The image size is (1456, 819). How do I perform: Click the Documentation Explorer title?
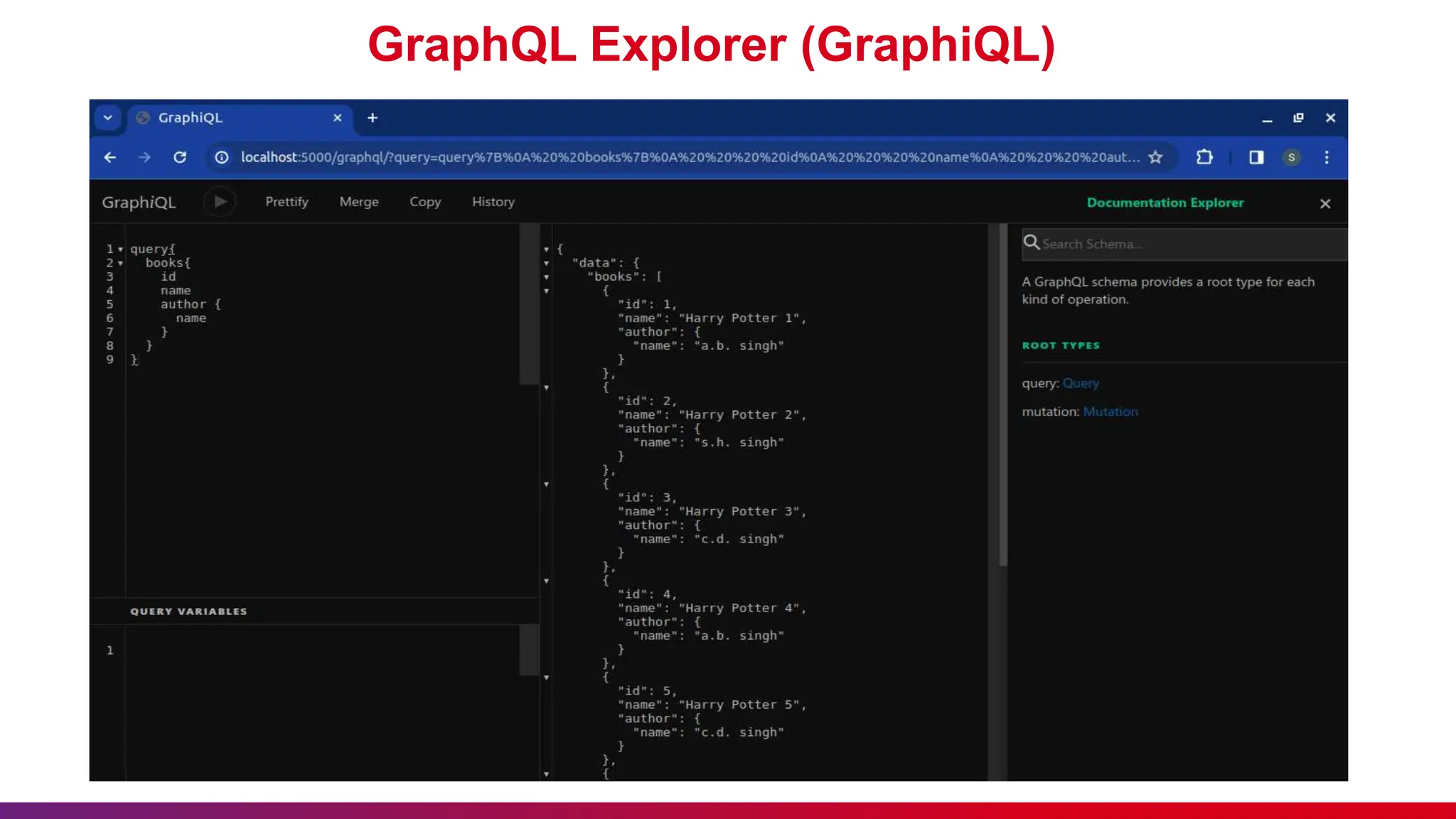pos(1165,203)
